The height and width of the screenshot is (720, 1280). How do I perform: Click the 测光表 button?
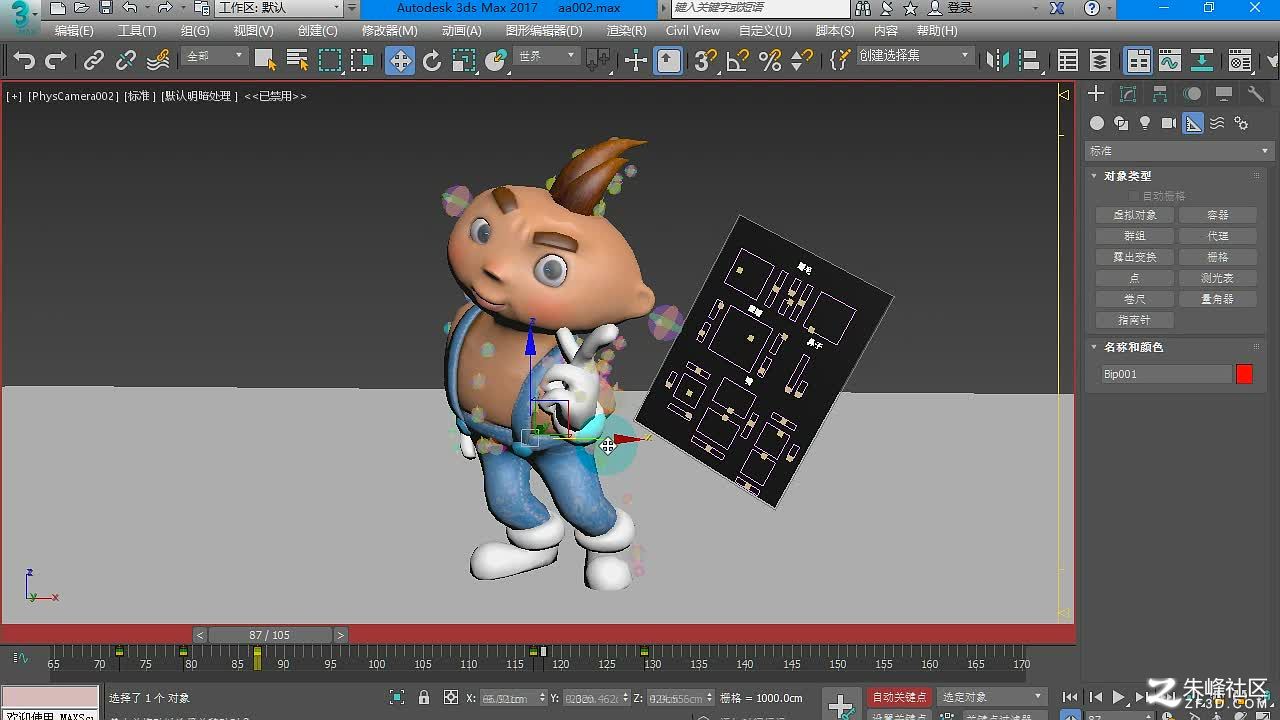coord(1217,278)
